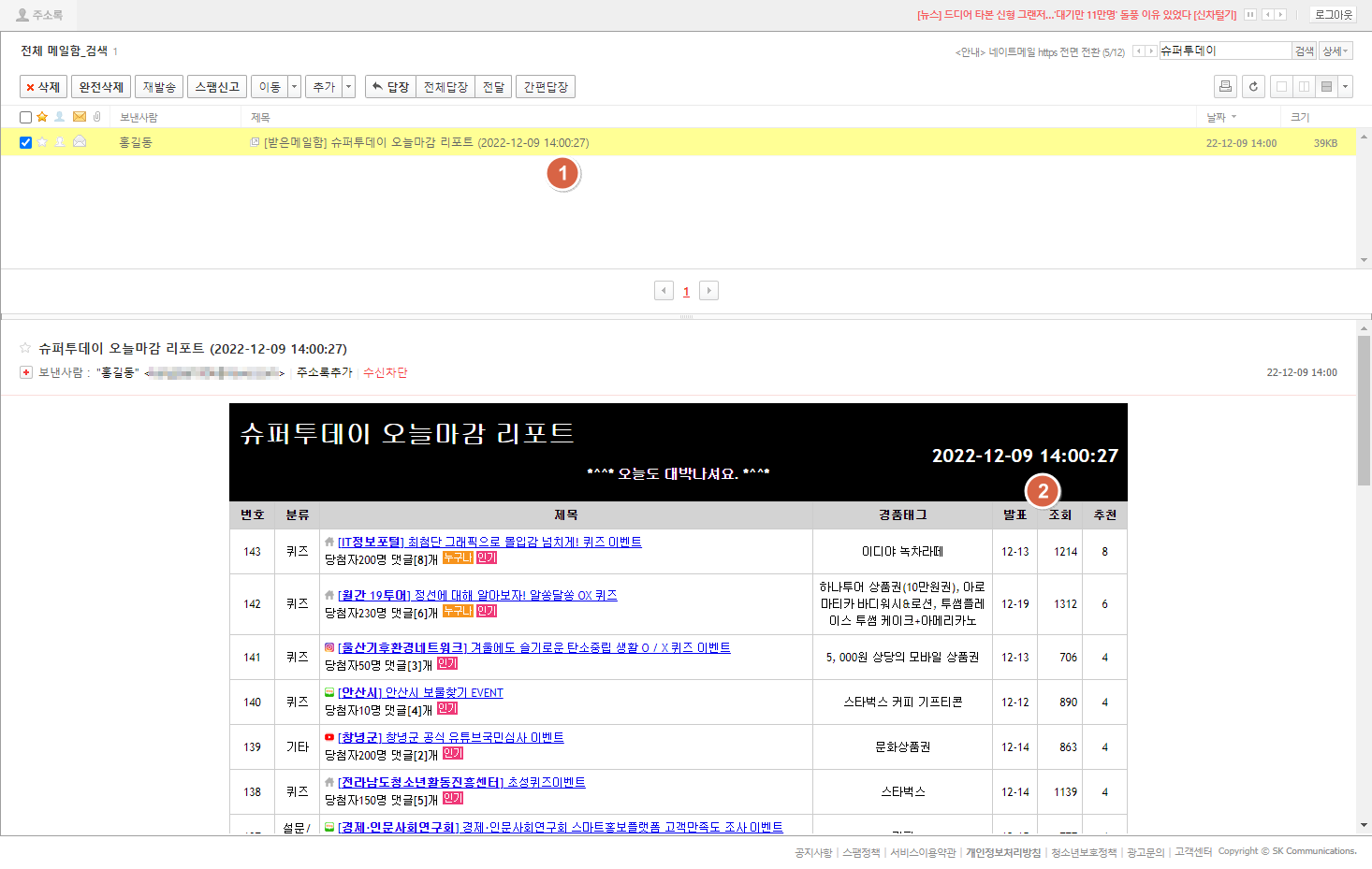Sort by the 크기 size column

pos(1300,117)
